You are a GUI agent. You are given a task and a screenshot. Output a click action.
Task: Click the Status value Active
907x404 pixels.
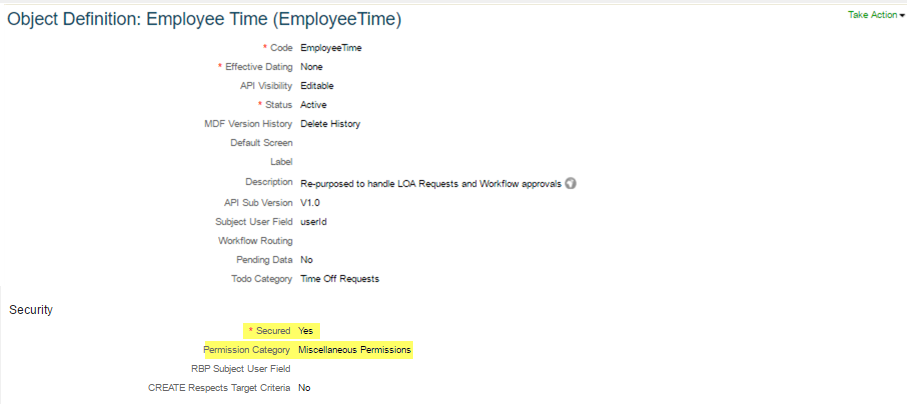point(314,105)
